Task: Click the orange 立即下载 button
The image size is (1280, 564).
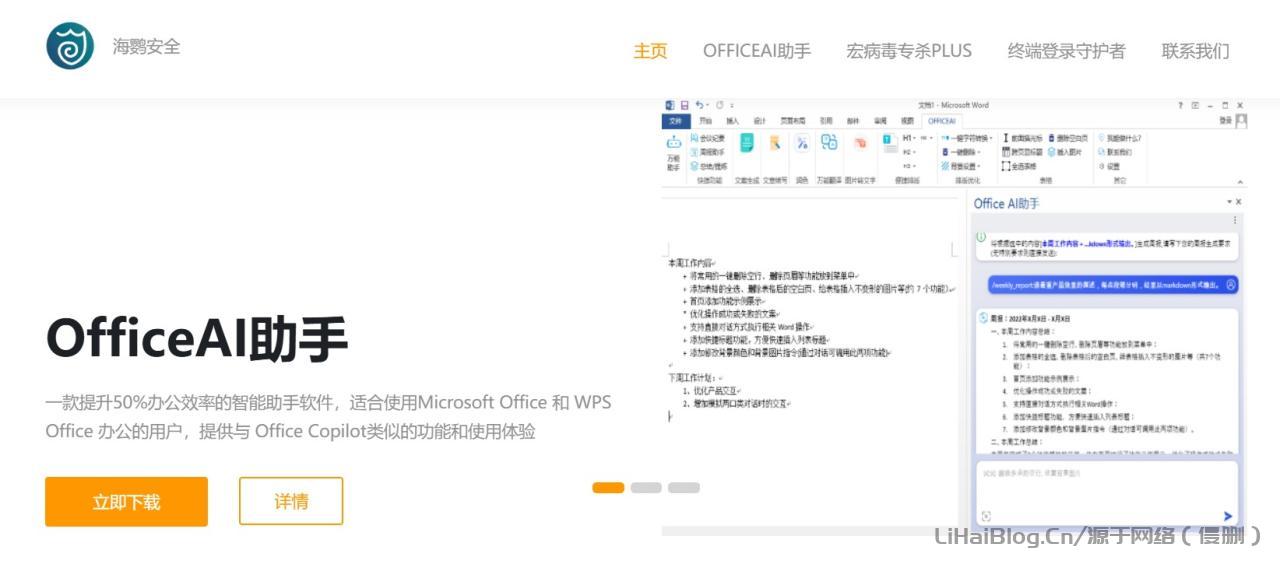Action: tap(126, 501)
